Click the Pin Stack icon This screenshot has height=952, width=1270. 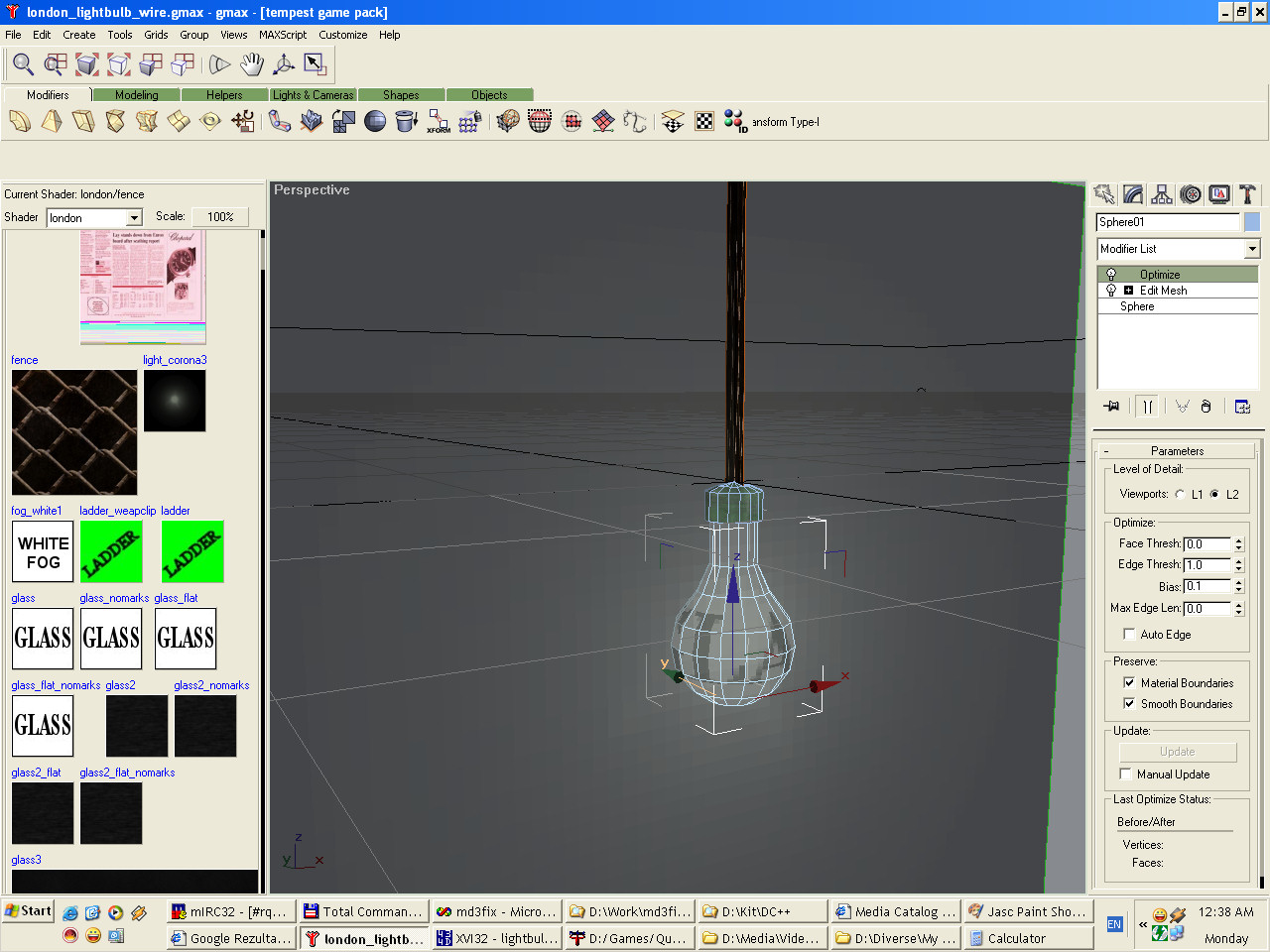click(1111, 407)
